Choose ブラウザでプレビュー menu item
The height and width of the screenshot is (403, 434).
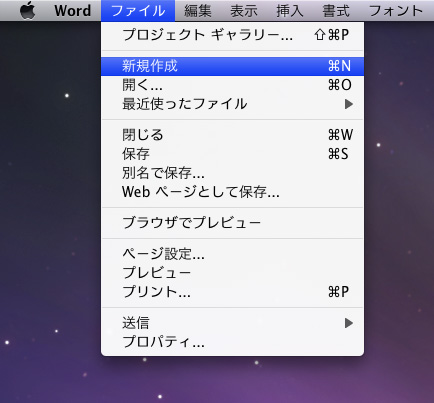[x=232, y=223]
